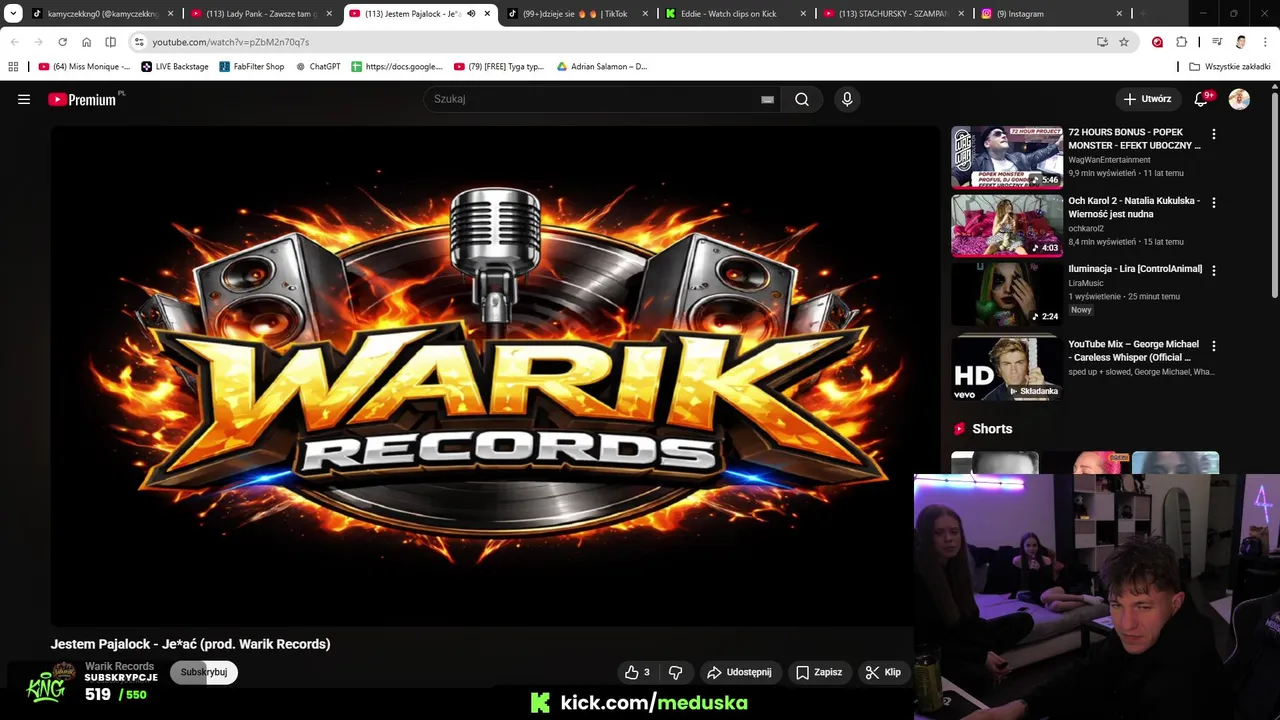Click the Utwórz create button
Viewport: 1280px width, 720px height.
pos(1147,99)
